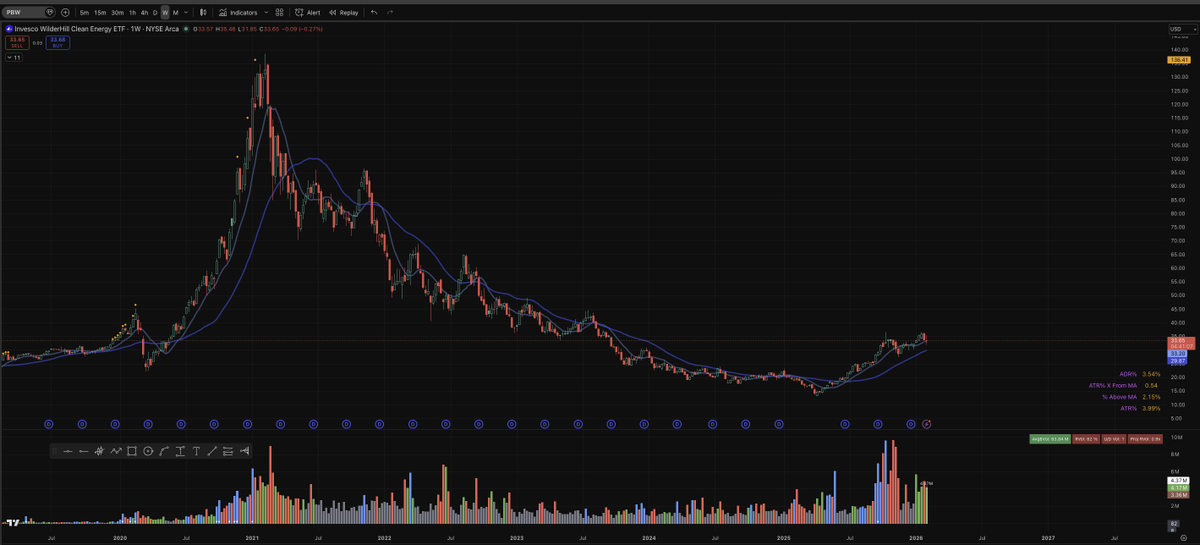Switch to the daily D timeframe
The image size is (1200, 545).
pyautogui.click(x=155, y=12)
